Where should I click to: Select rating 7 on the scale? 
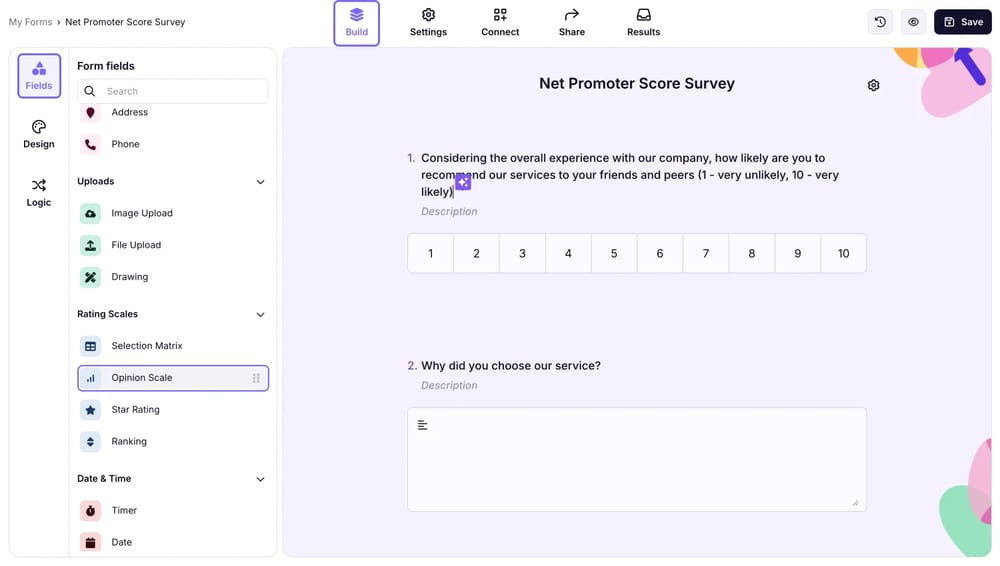click(706, 254)
